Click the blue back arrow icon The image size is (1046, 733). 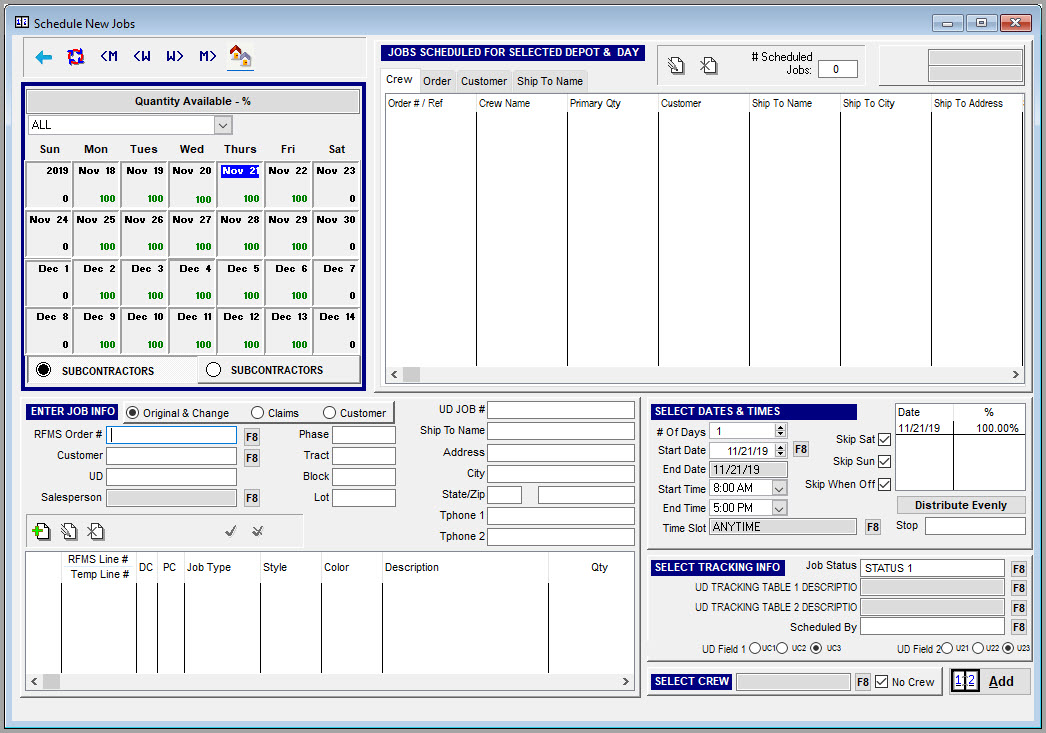click(x=42, y=57)
